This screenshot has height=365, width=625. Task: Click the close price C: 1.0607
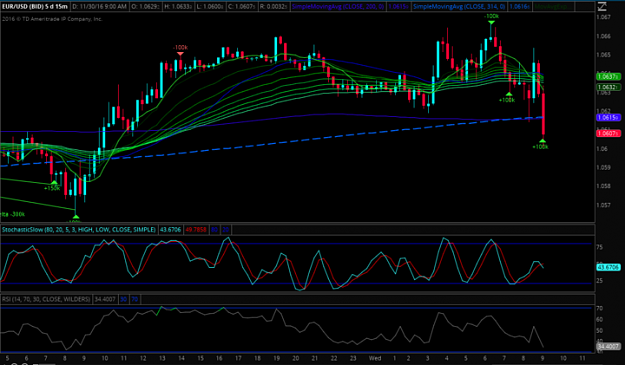tap(242, 6)
